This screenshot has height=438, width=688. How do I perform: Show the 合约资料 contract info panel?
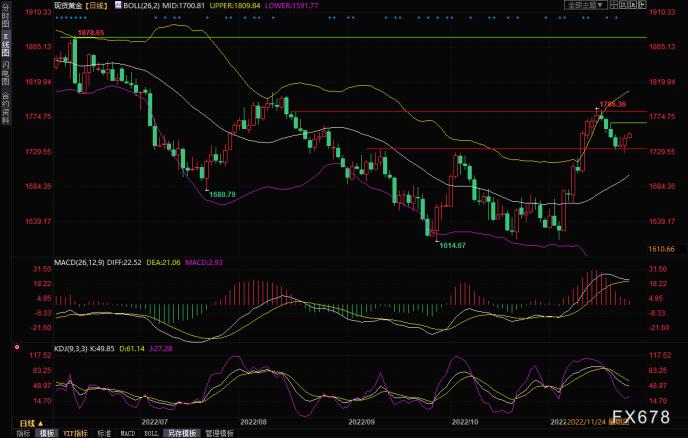tap(5, 102)
